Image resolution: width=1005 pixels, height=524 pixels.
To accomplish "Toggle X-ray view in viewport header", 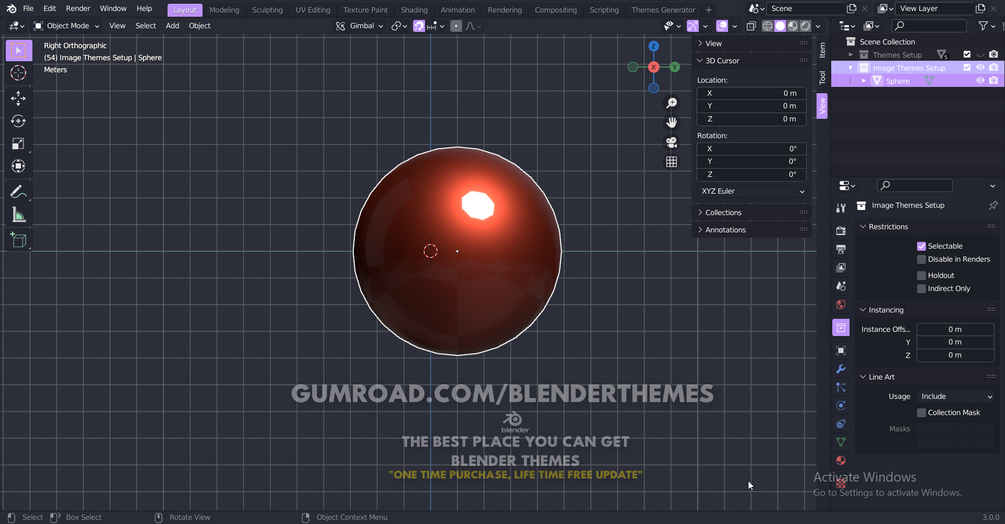I will pos(751,26).
